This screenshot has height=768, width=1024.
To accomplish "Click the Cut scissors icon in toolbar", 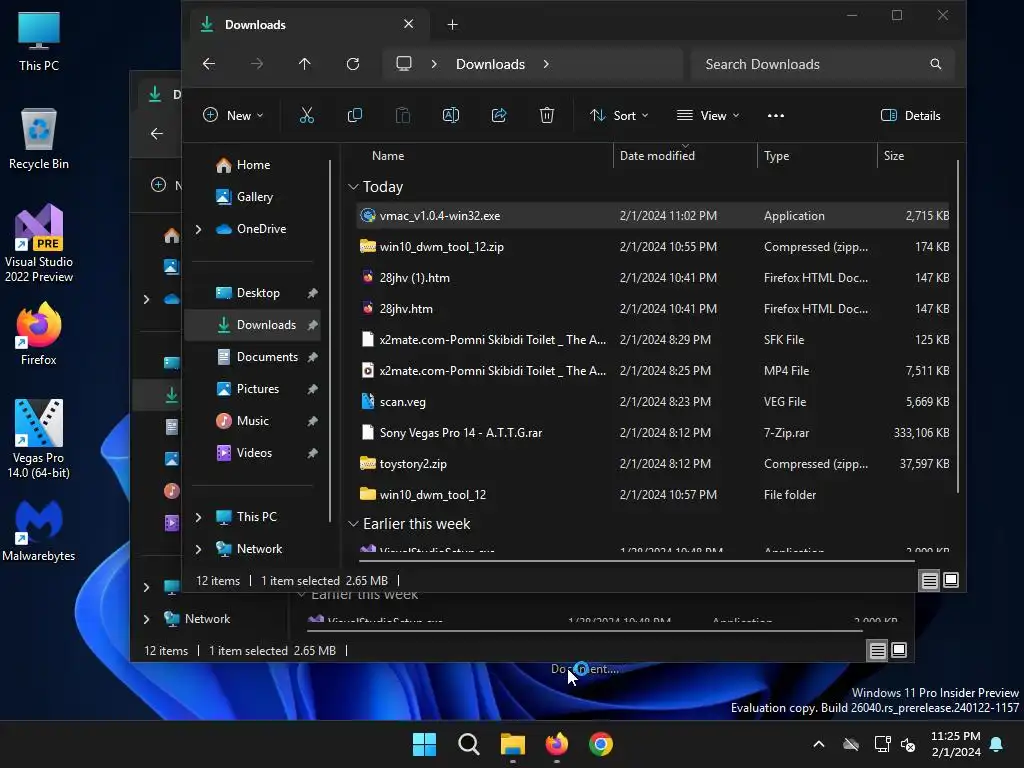I will [x=306, y=116].
